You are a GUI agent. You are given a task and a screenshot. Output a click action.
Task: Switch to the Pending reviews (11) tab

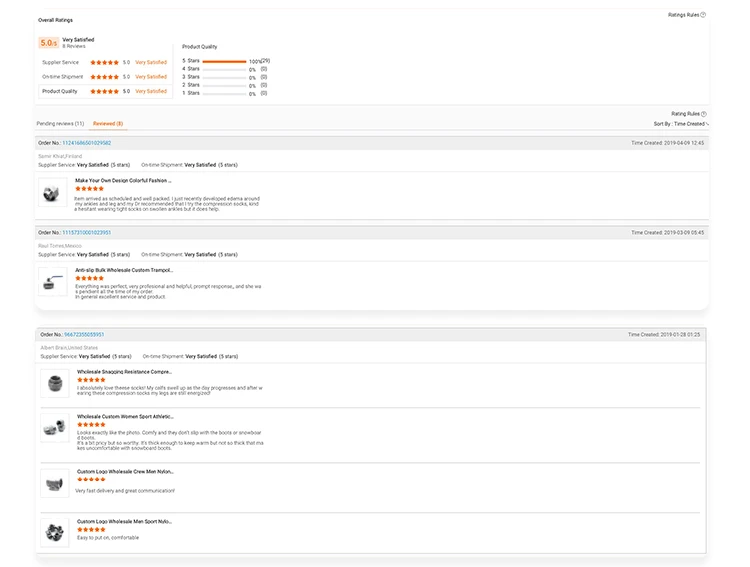point(60,124)
